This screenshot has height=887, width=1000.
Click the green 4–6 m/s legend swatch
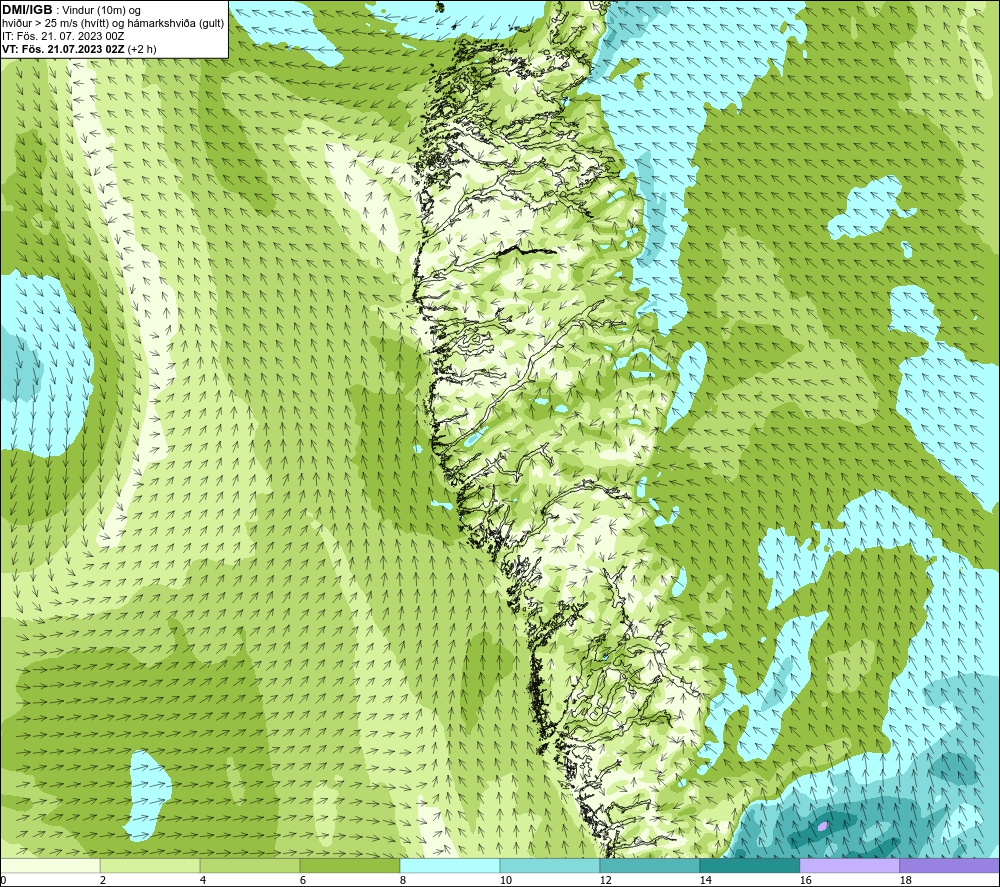[250, 865]
